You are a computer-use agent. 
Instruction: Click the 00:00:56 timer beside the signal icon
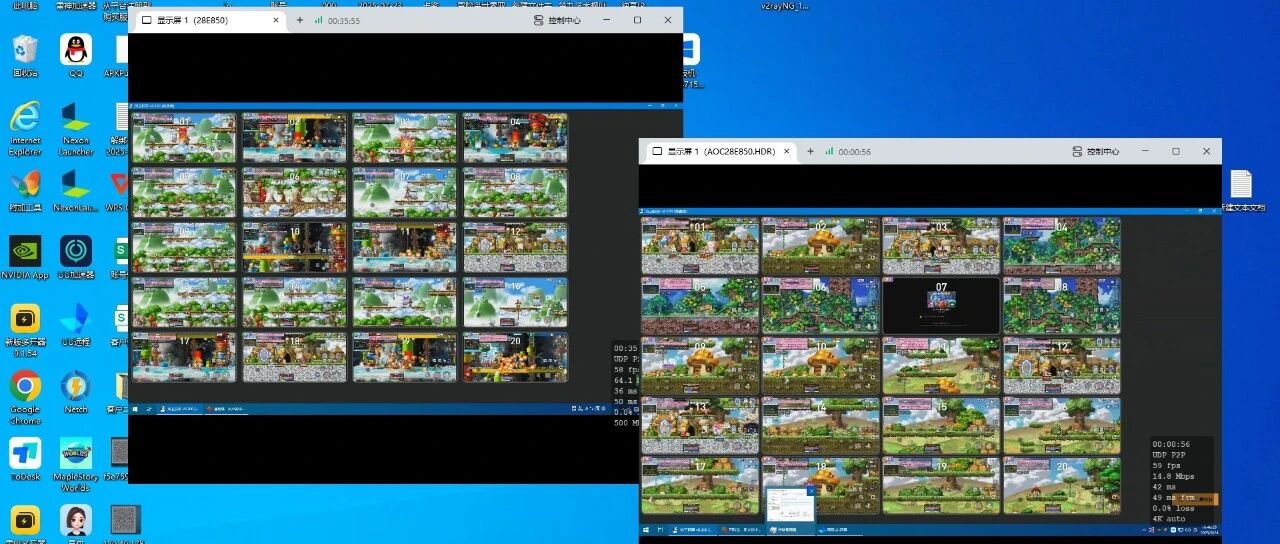pyautogui.click(x=854, y=151)
